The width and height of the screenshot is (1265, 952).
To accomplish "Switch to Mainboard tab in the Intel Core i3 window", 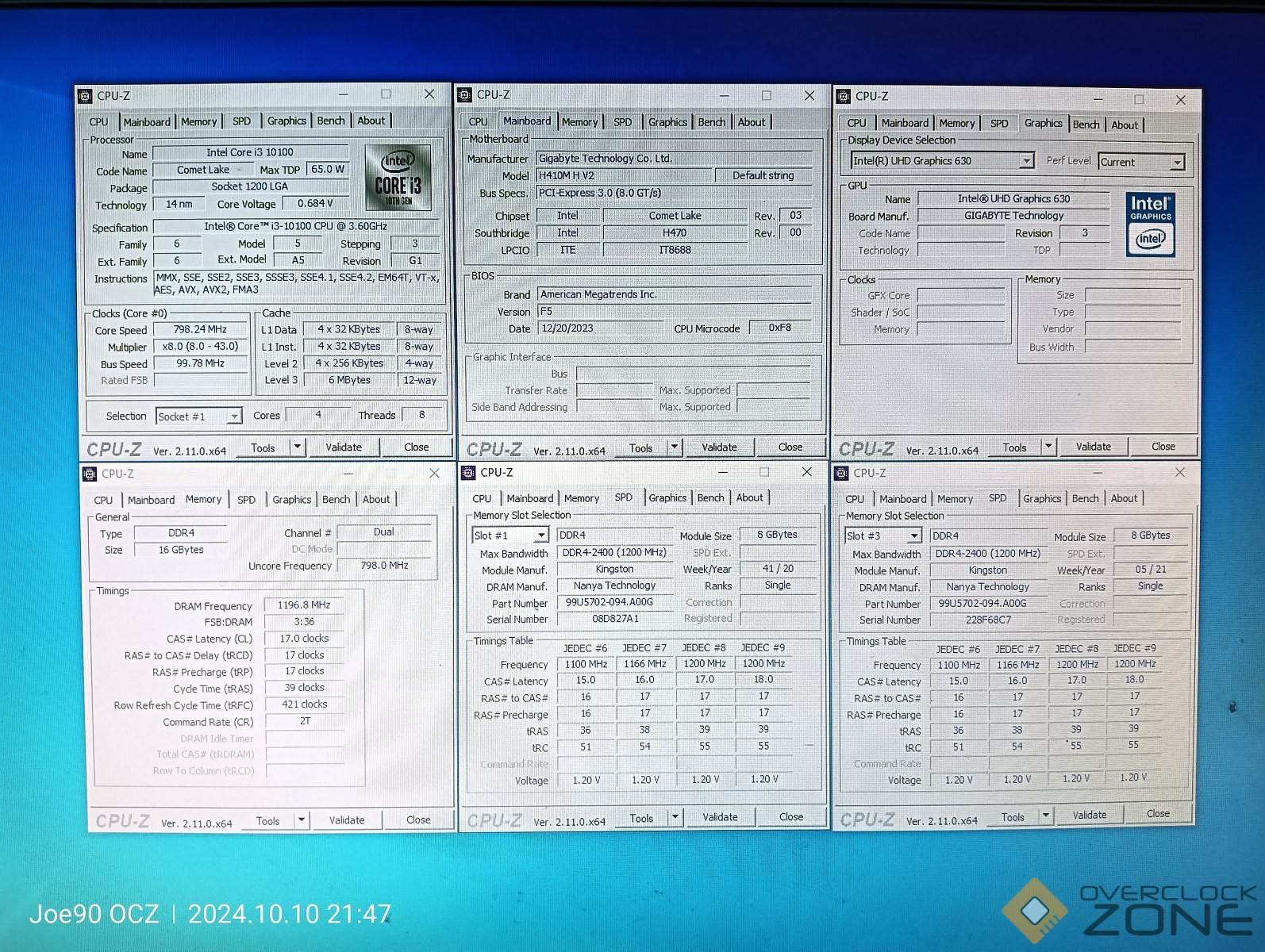I will [x=147, y=122].
